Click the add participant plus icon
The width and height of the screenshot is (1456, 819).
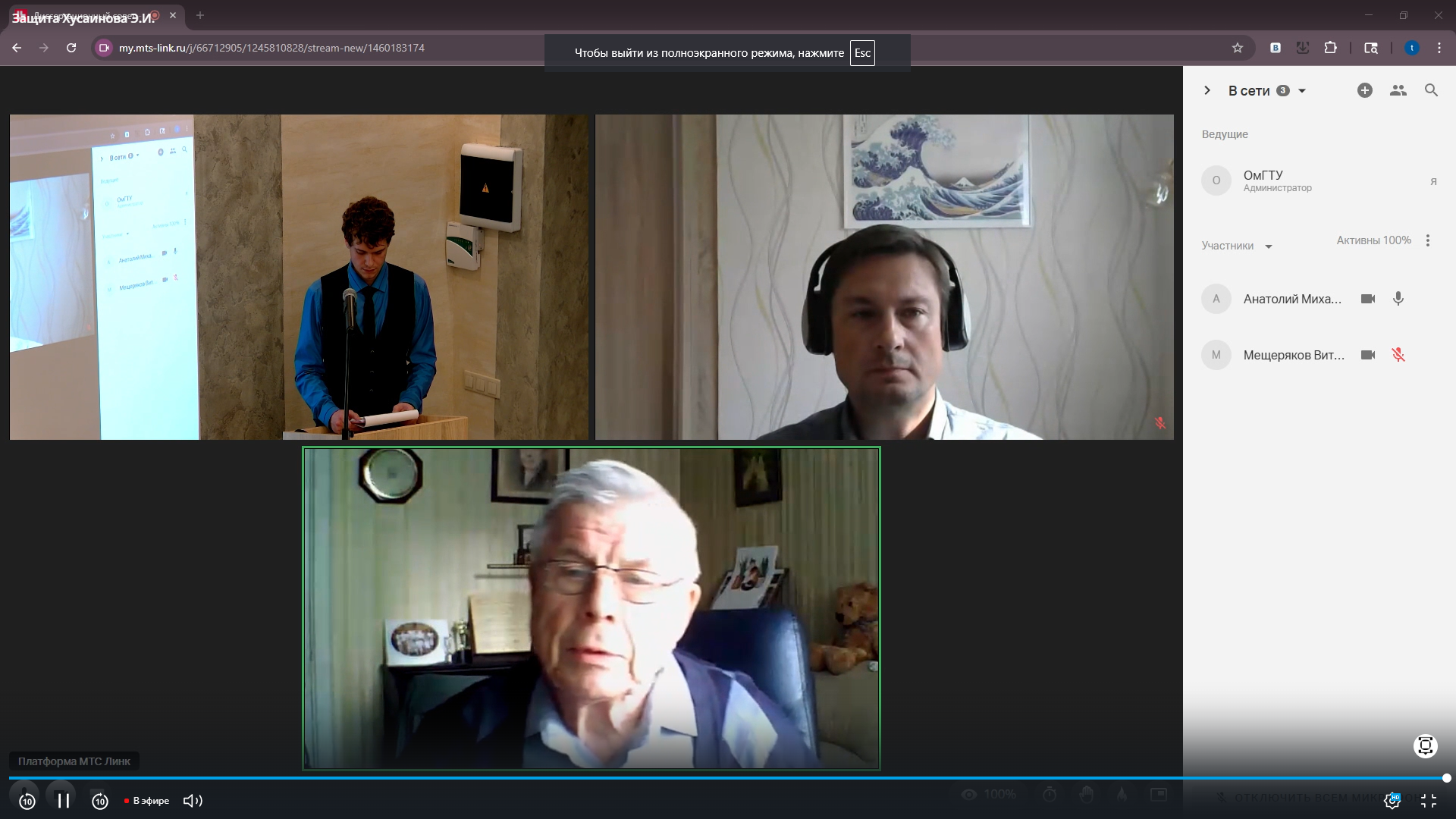1364,90
